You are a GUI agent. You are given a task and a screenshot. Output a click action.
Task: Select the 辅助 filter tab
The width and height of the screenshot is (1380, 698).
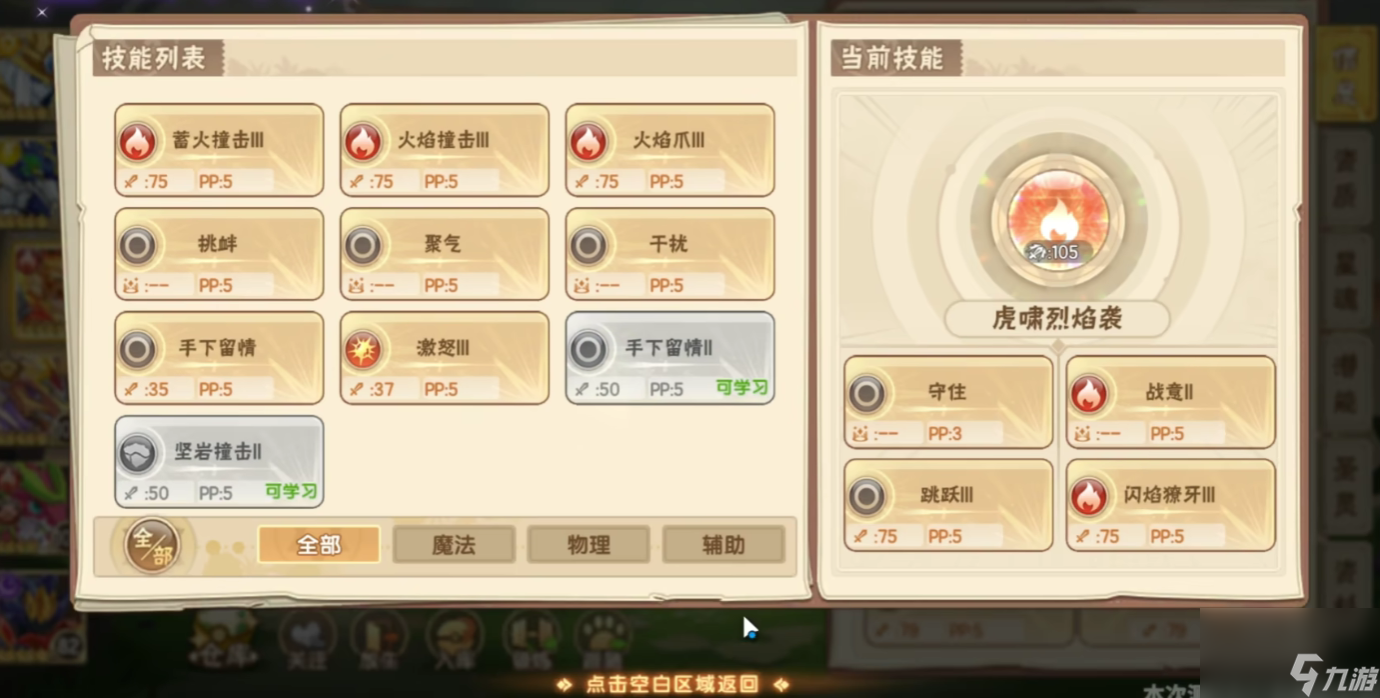click(724, 545)
